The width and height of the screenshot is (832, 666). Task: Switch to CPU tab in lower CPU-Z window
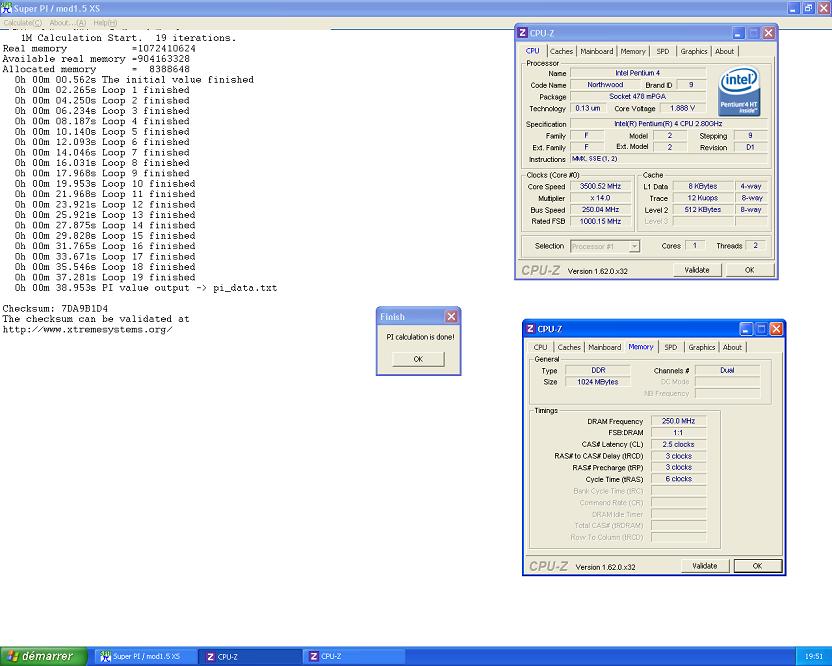point(540,347)
